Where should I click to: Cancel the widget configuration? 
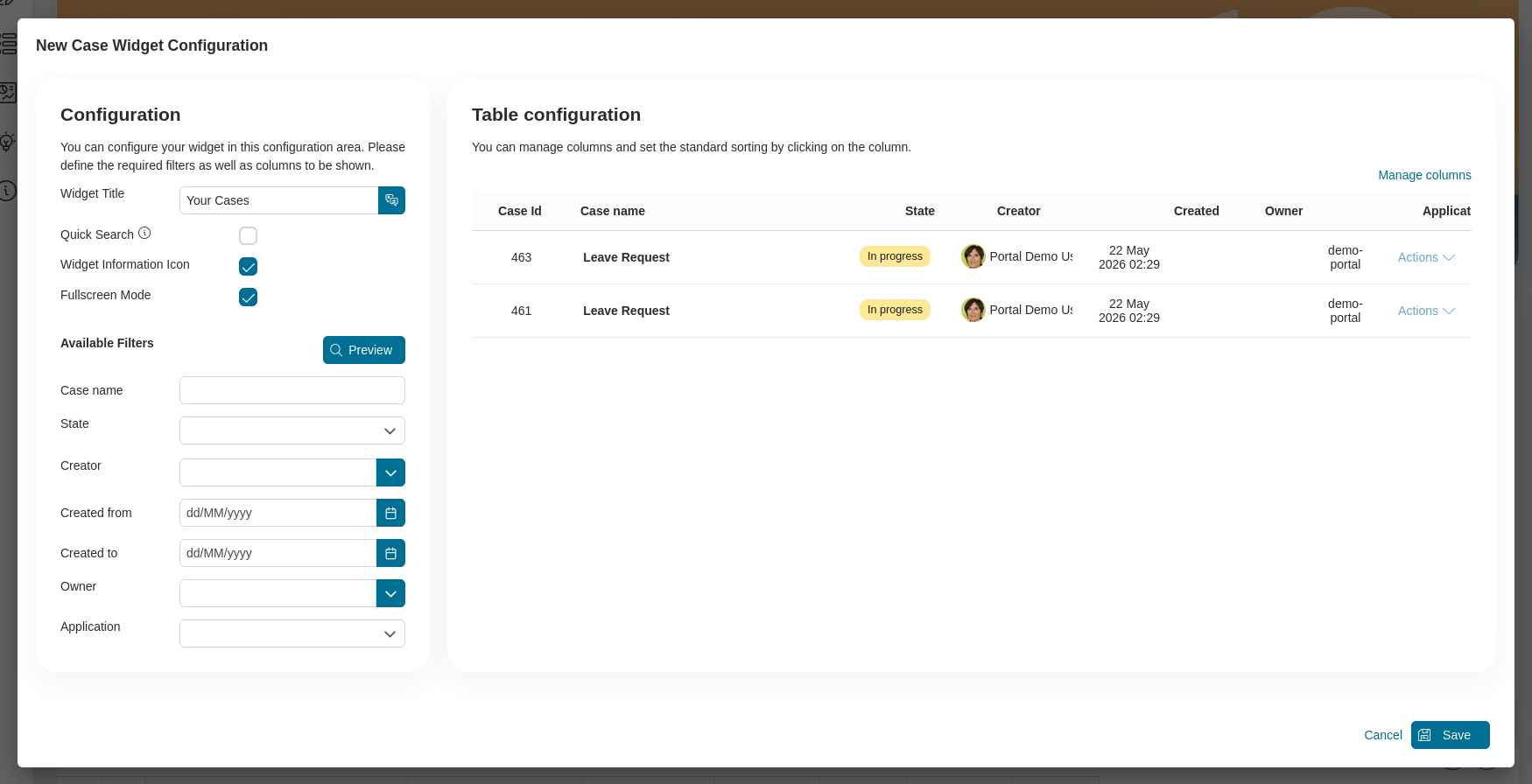1383,735
